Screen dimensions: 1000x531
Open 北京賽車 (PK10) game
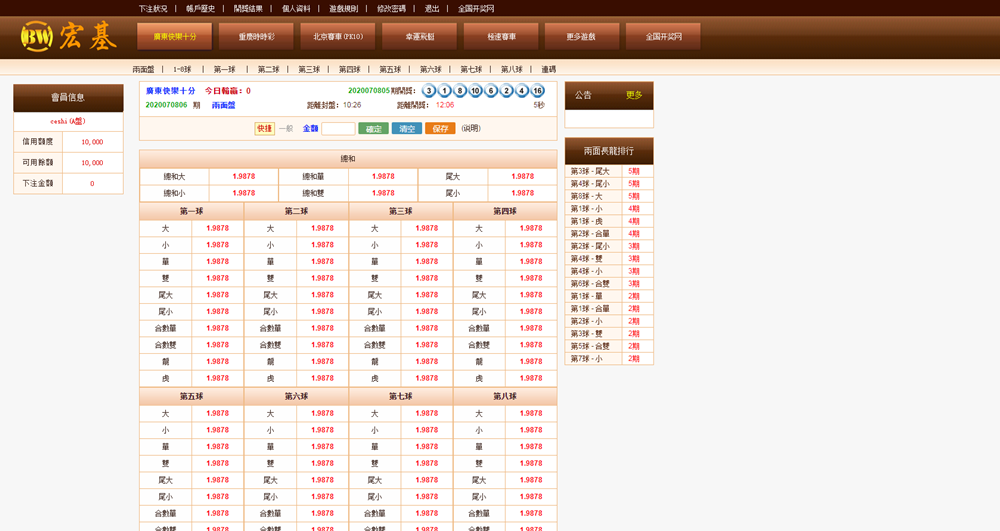(x=337, y=37)
